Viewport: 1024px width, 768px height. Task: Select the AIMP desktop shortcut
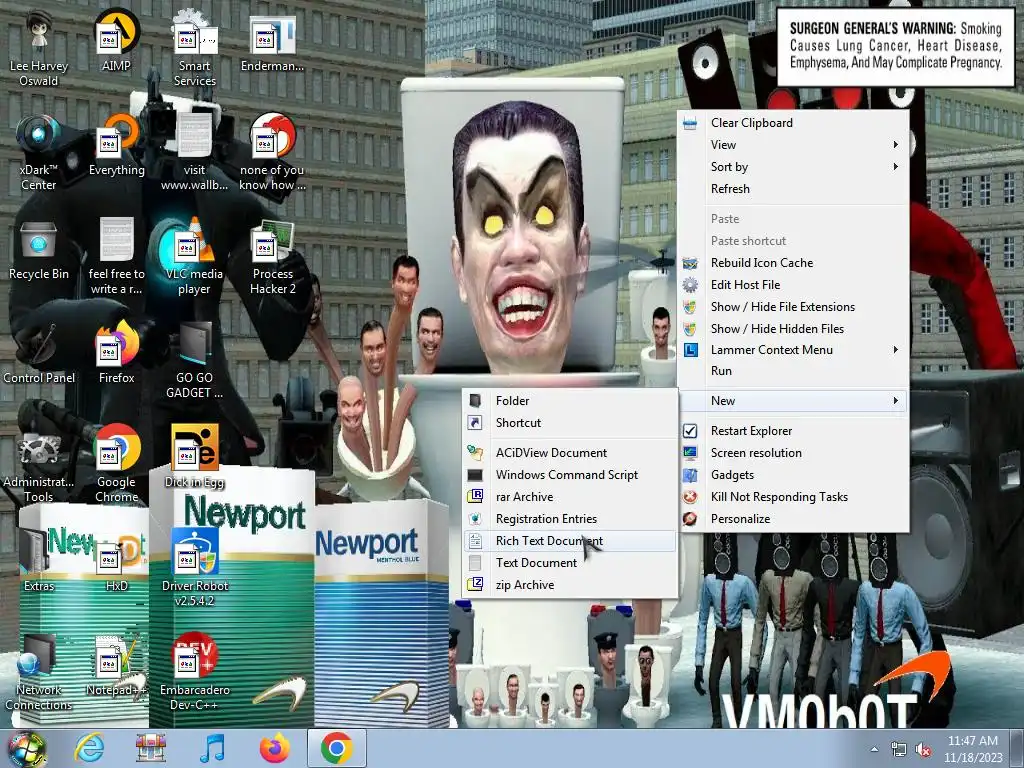pyautogui.click(x=116, y=41)
